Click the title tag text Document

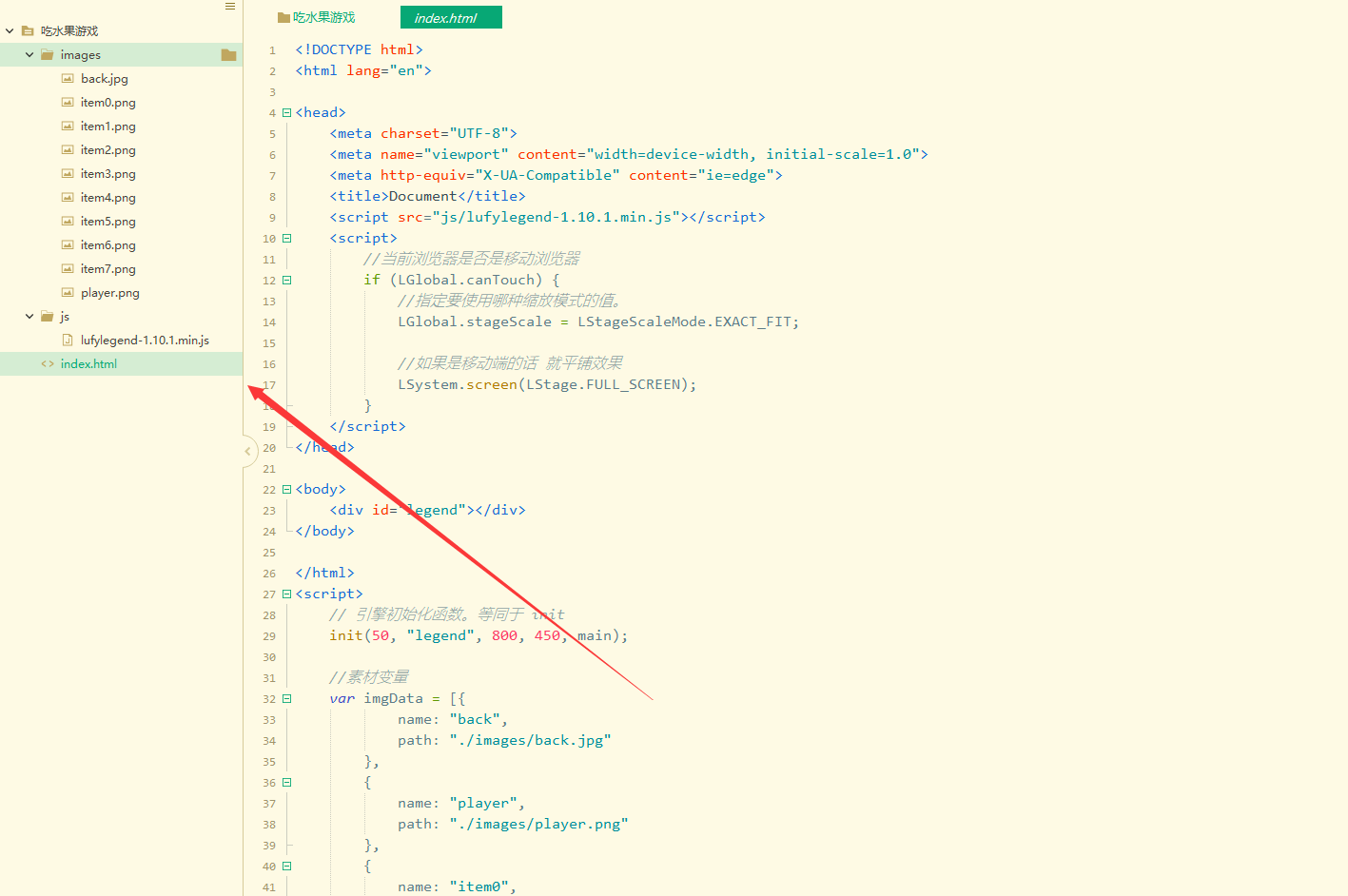[422, 196]
